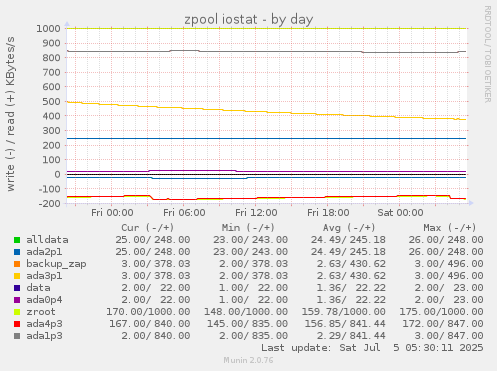
Task: Click the gray ada1p3 legend color swatch
Action: pos(17,336)
